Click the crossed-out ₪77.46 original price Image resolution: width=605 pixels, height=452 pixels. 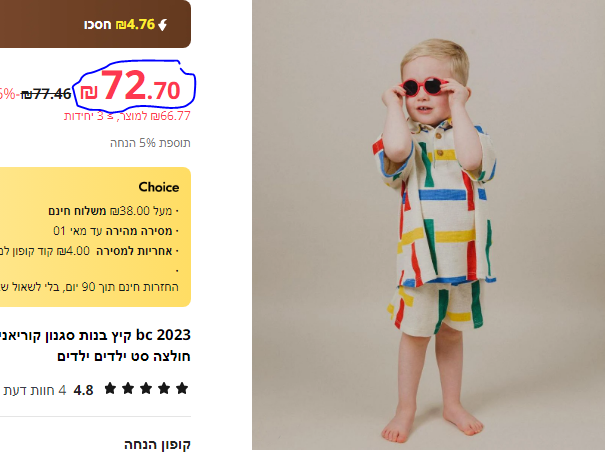46,94
